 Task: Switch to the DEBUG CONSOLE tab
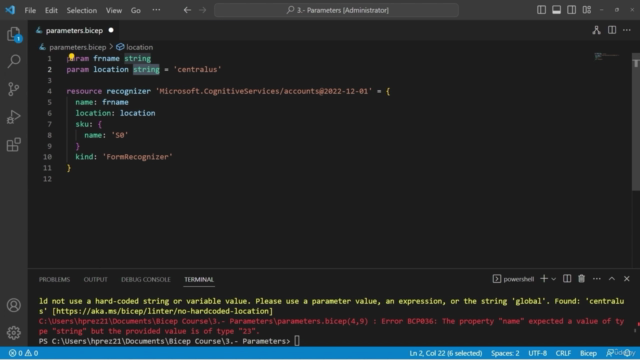(145, 280)
